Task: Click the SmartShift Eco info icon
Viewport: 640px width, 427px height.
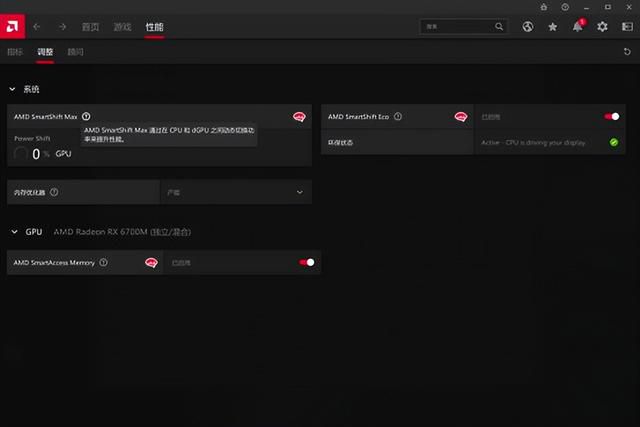Action: pos(398,116)
